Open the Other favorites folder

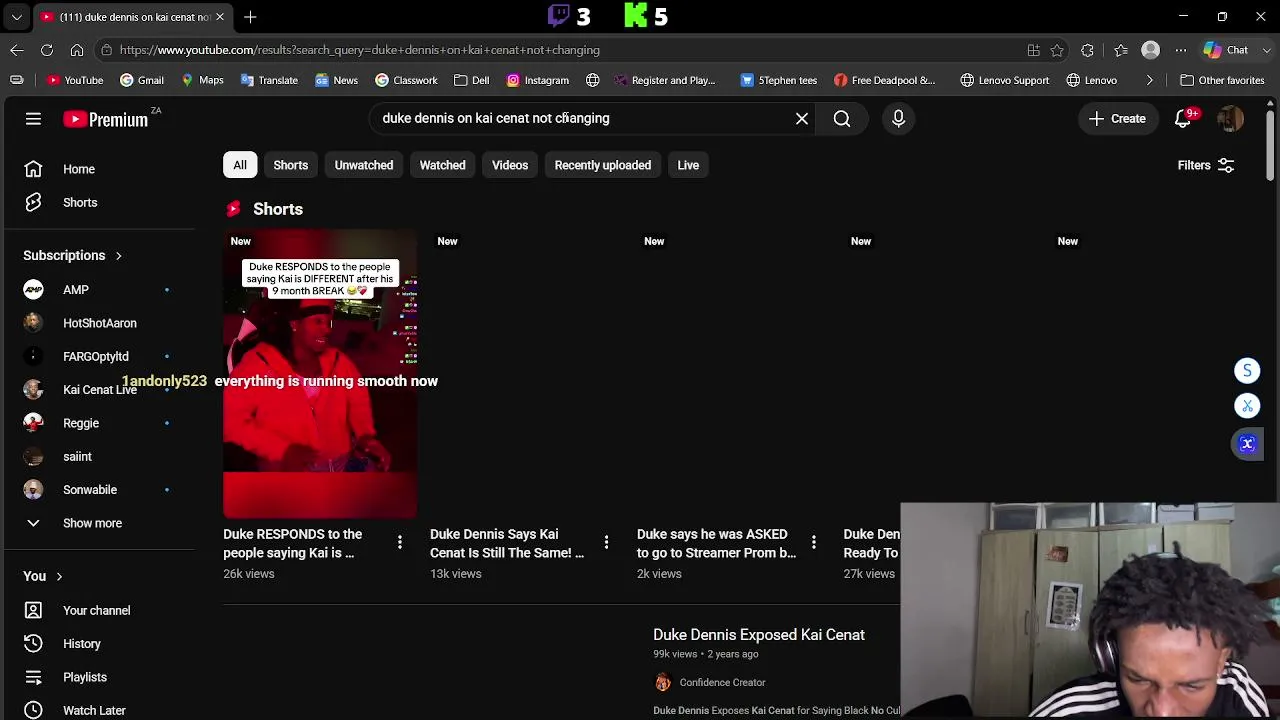(x=1222, y=80)
